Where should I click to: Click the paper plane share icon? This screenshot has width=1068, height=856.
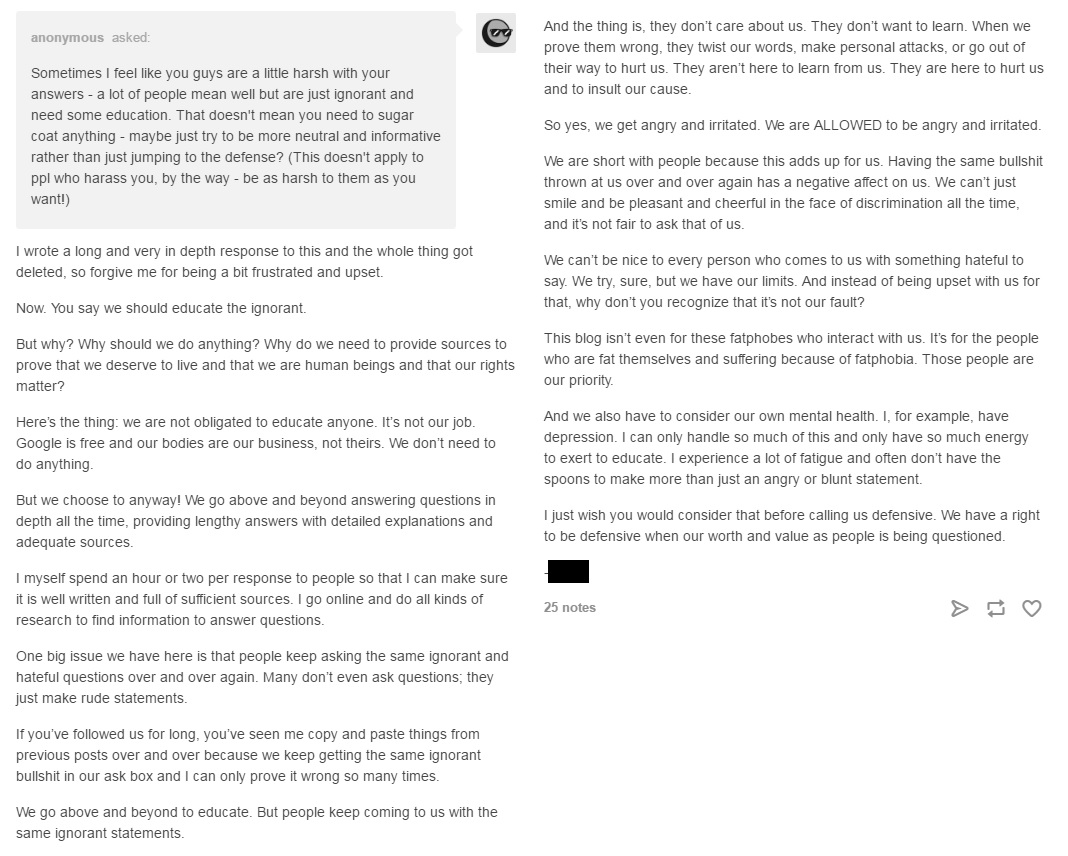coord(960,608)
